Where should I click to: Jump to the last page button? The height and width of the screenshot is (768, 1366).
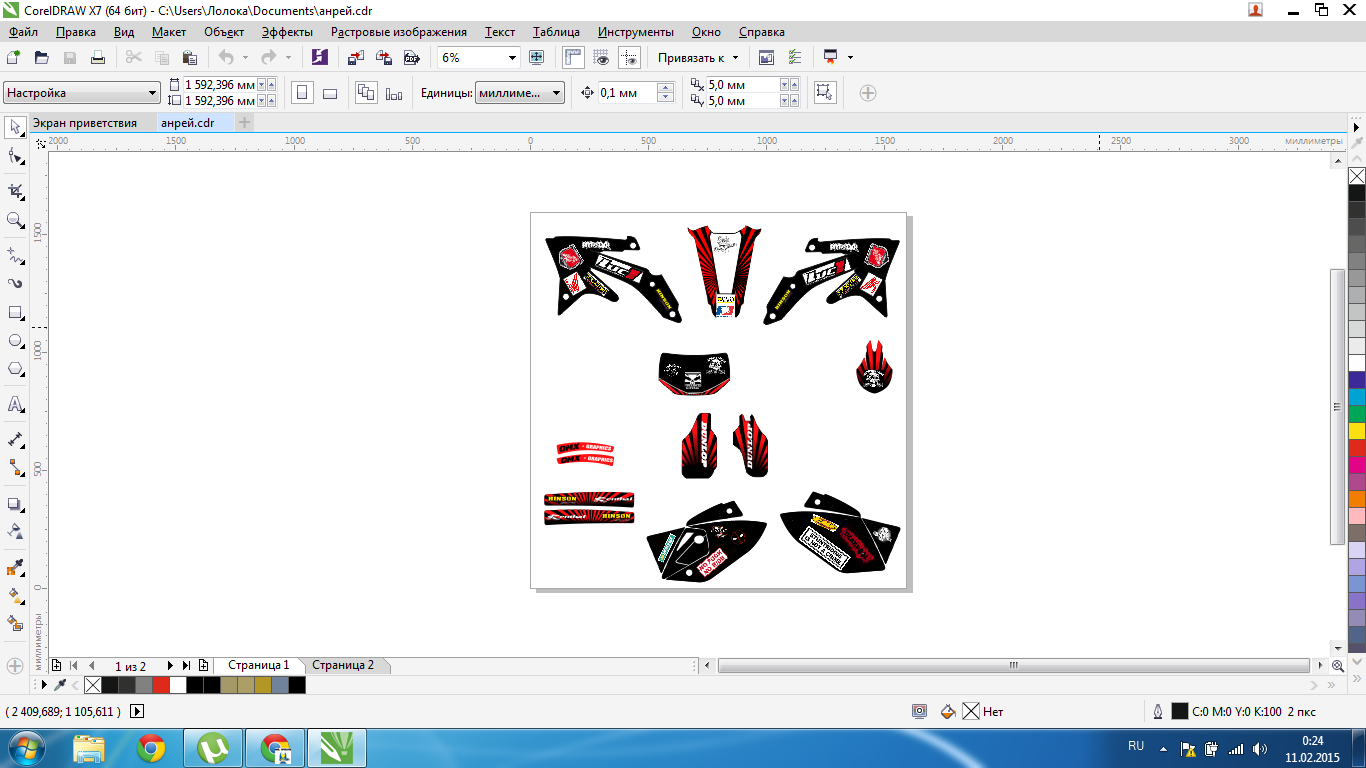[186, 665]
